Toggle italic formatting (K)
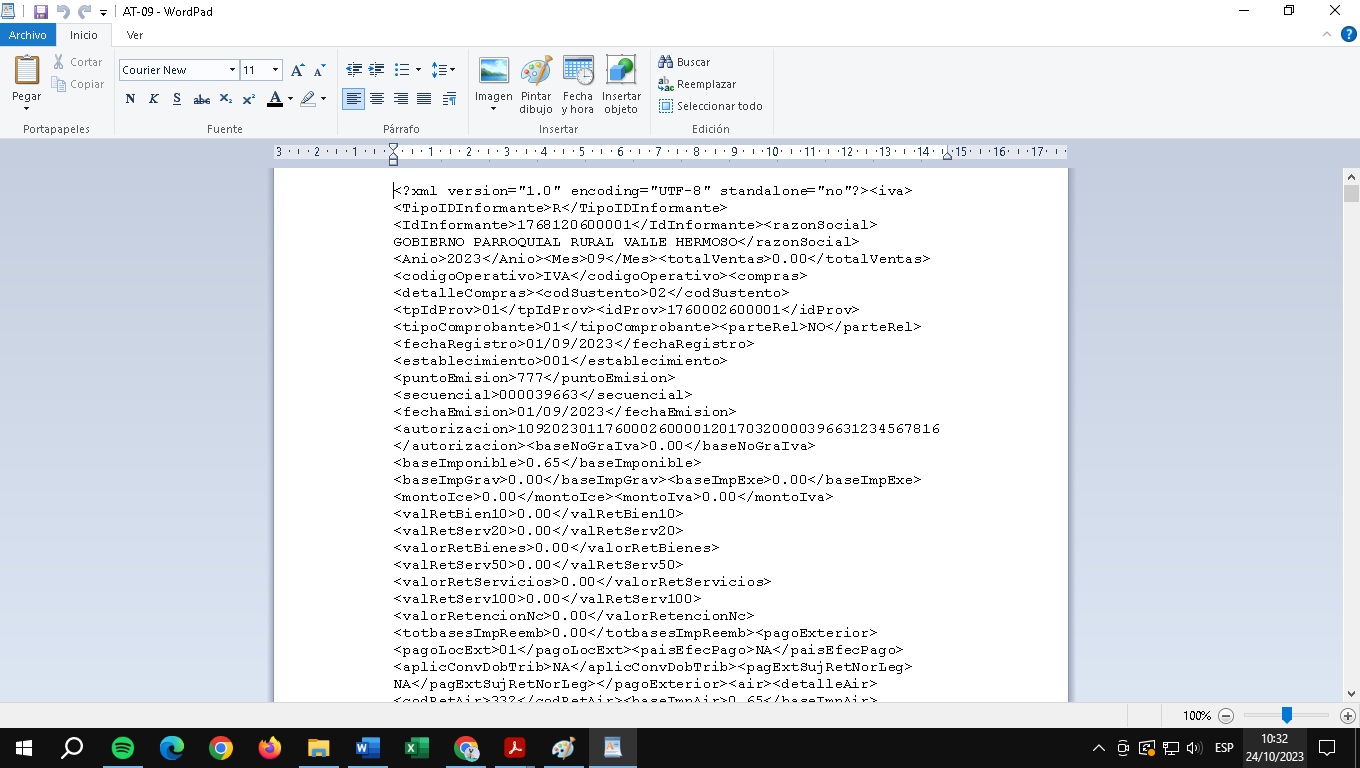 pyautogui.click(x=153, y=99)
